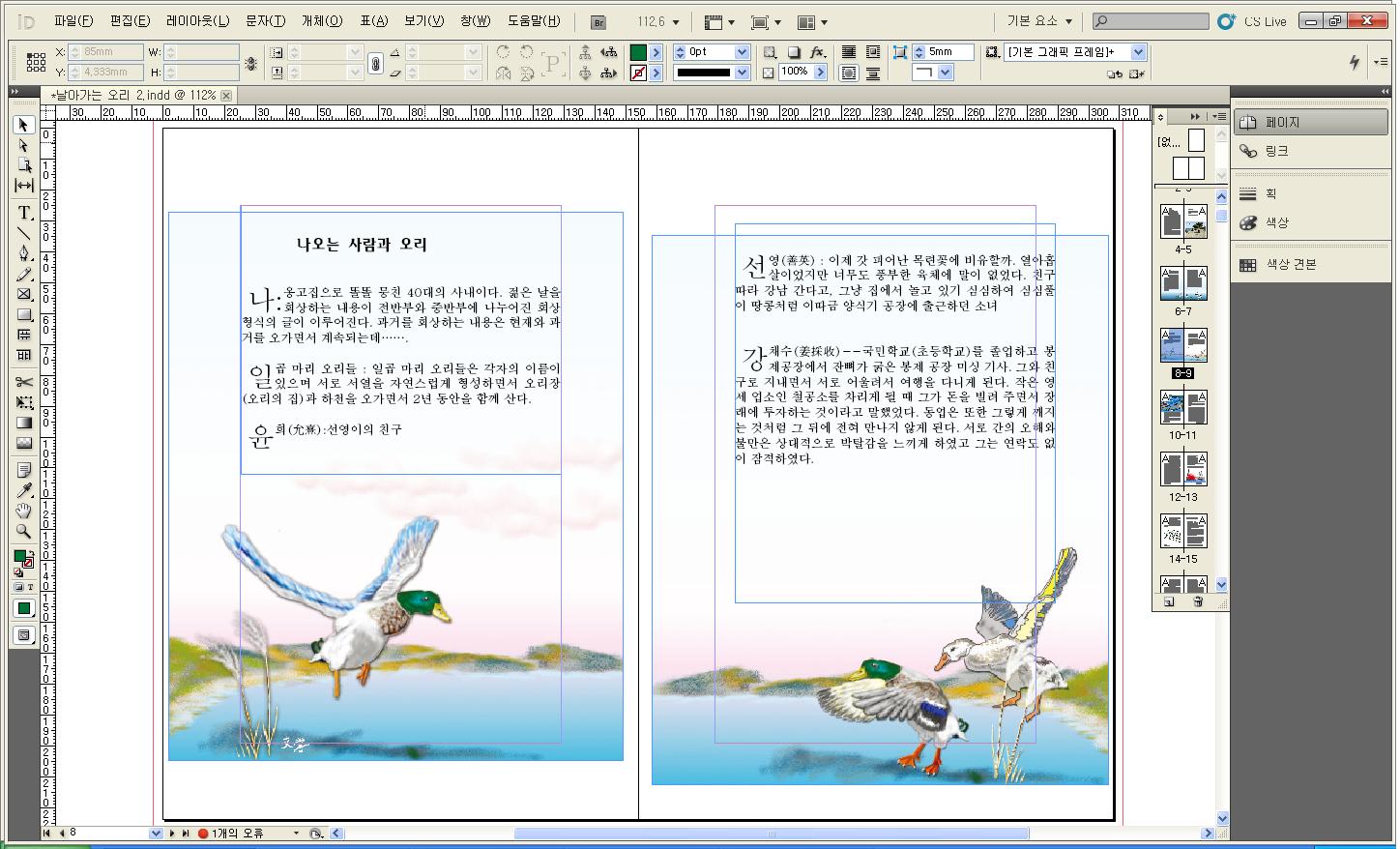Viewport: 1400px width, 849px height.
Task: Open the 개체(O) menu
Action: pos(322,21)
